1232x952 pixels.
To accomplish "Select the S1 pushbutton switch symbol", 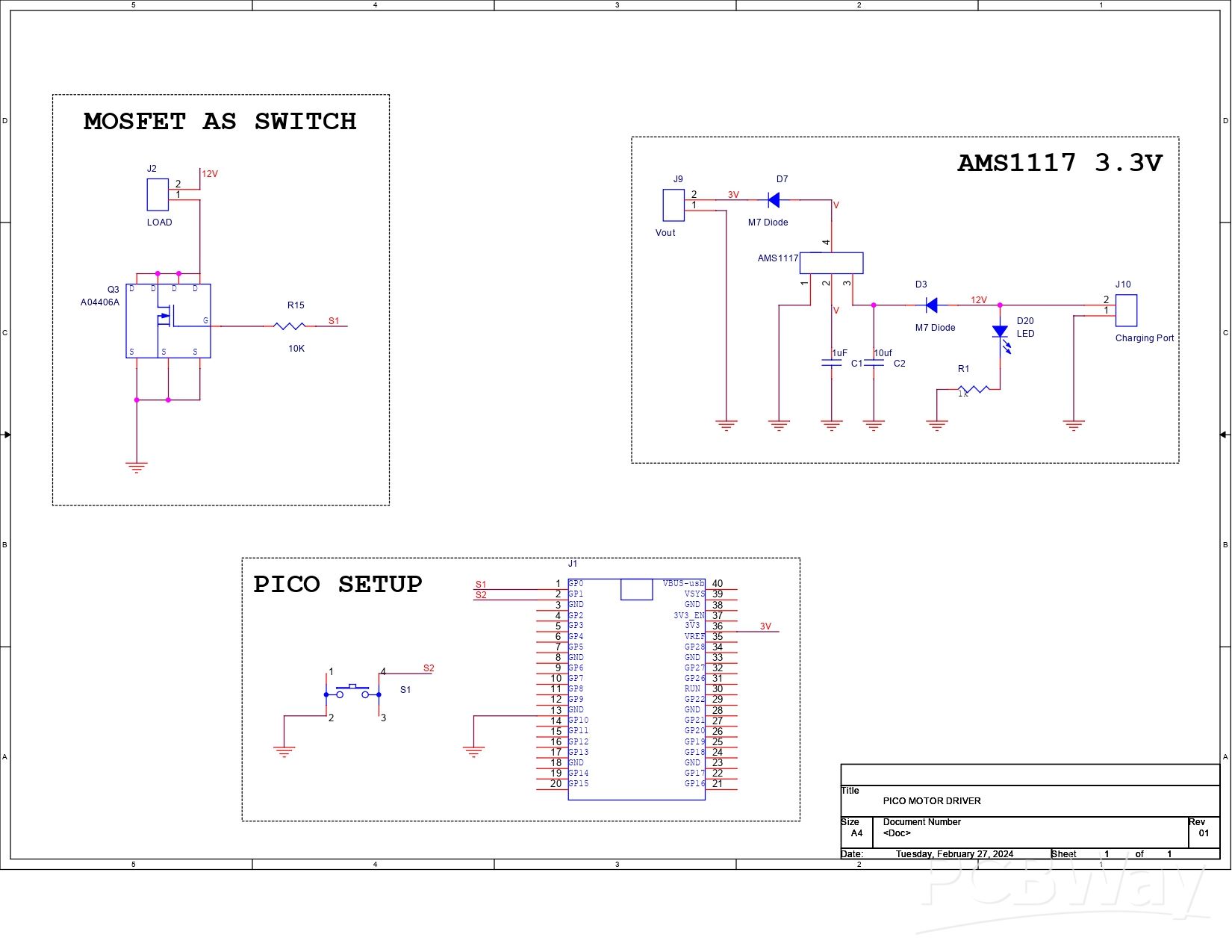I will coord(352,694).
